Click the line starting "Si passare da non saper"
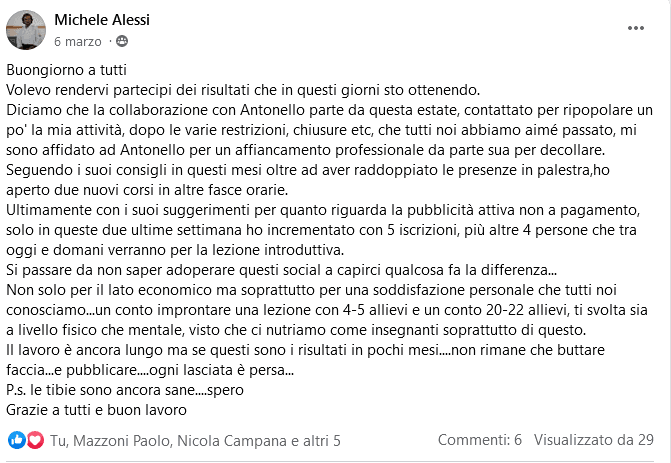 pyautogui.click(x=281, y=269)
